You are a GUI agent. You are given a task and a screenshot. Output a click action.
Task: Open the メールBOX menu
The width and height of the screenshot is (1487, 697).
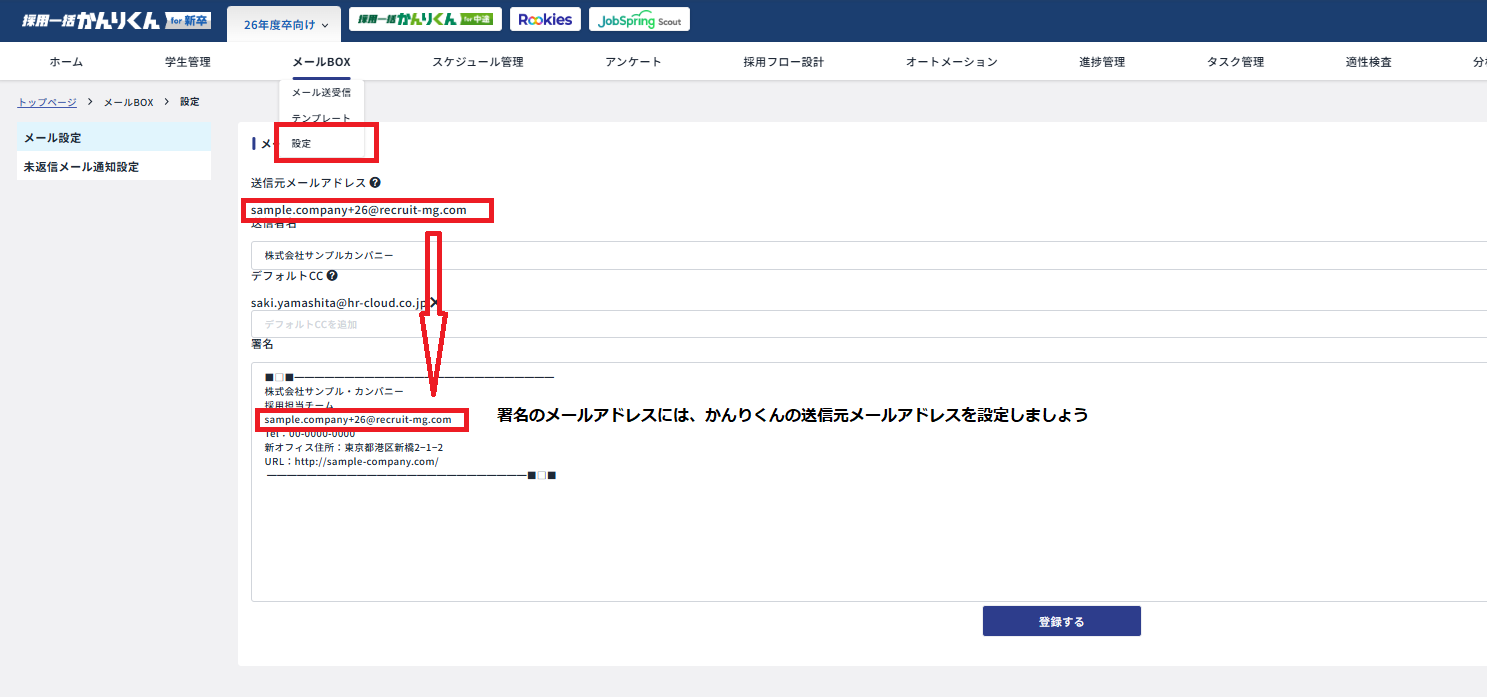coord(321,62)
